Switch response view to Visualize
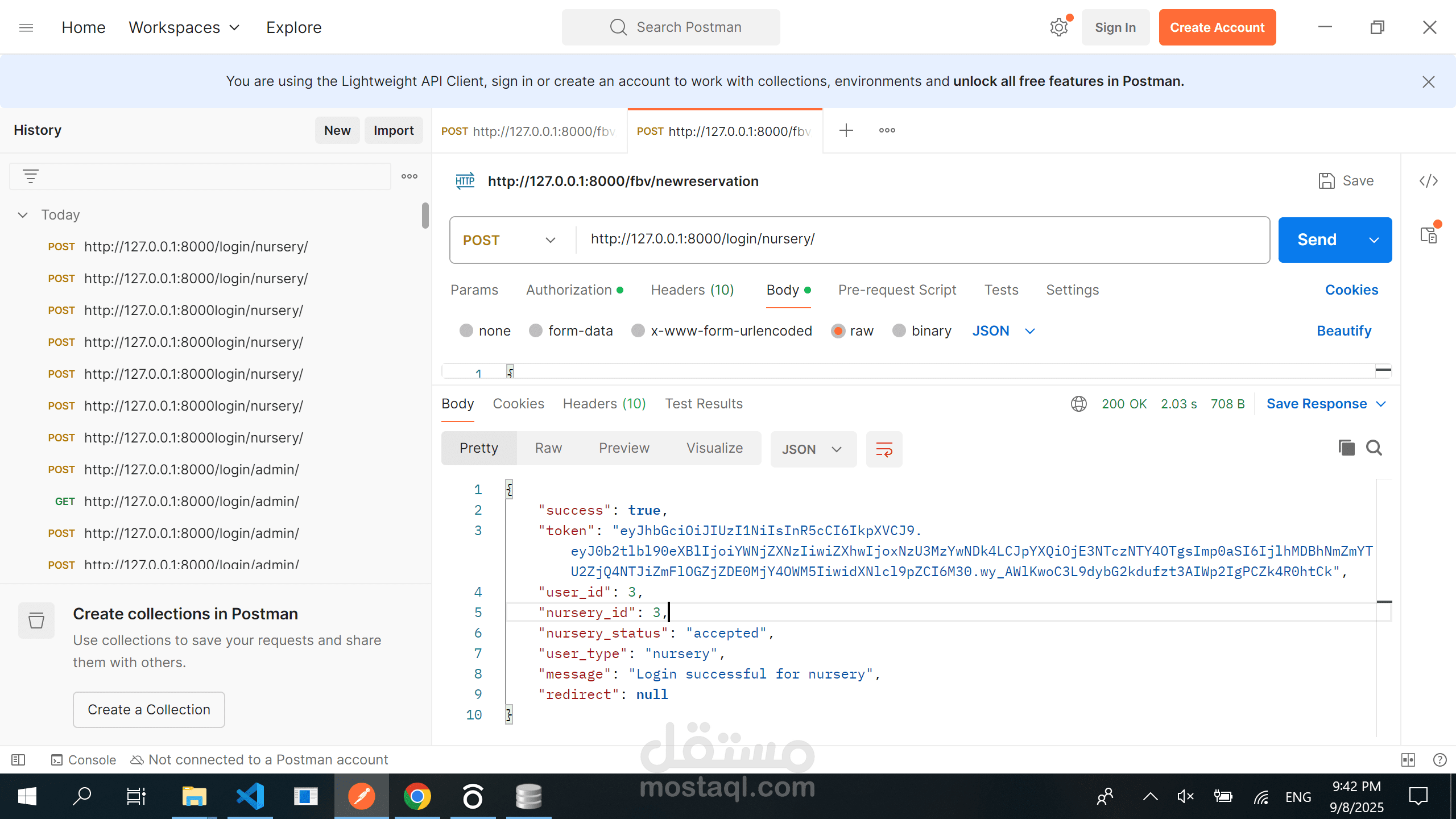The height and width of the screenshot is (819, 1456). pyautogui.click(x=714, y=448)
